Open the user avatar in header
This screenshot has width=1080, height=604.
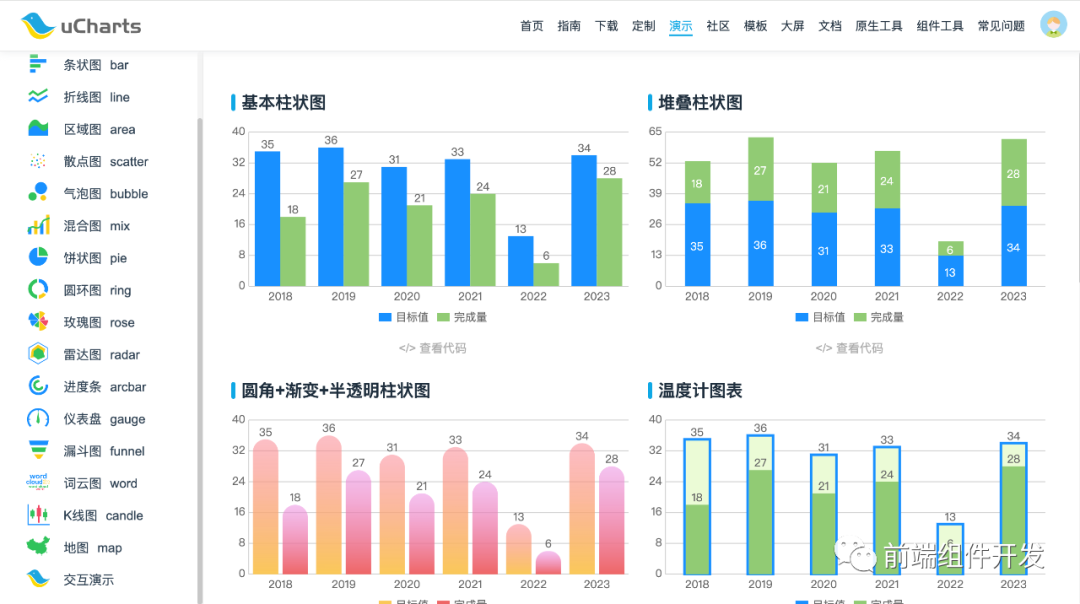click(x=1053, y=25)
